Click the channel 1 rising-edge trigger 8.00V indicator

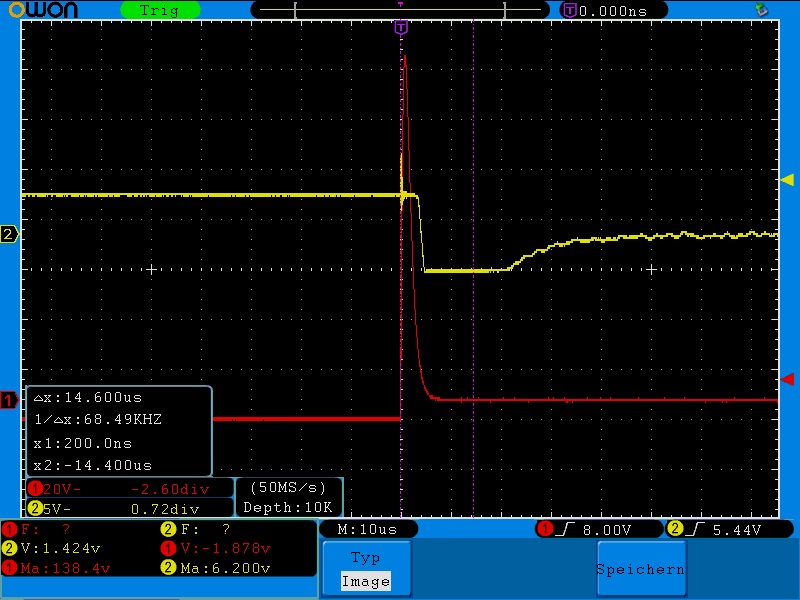599,529
